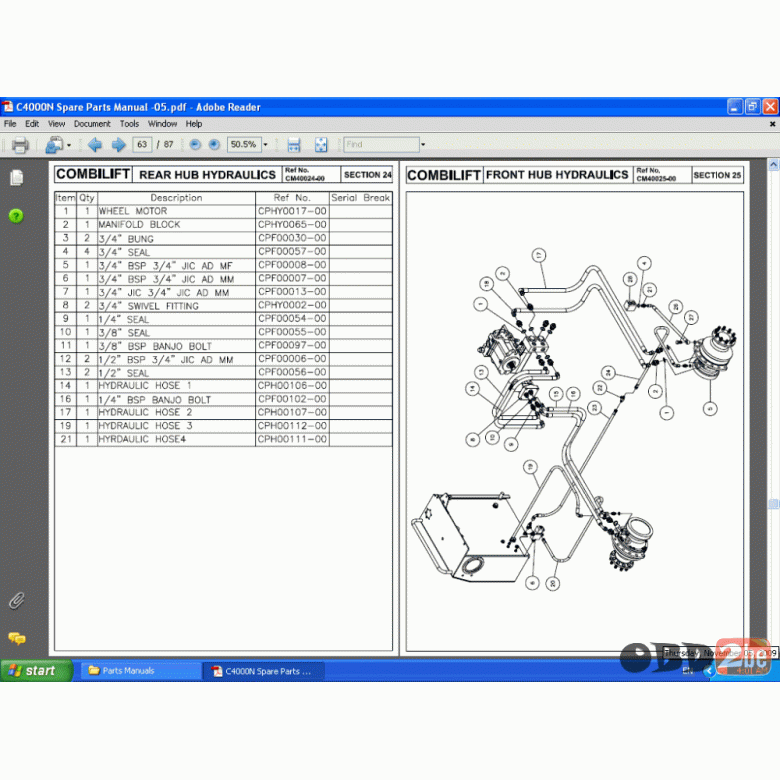The height and width of the screenshot is (780, 780).
Task: Click the Serial Break column header
Action: tap(361, 197)
